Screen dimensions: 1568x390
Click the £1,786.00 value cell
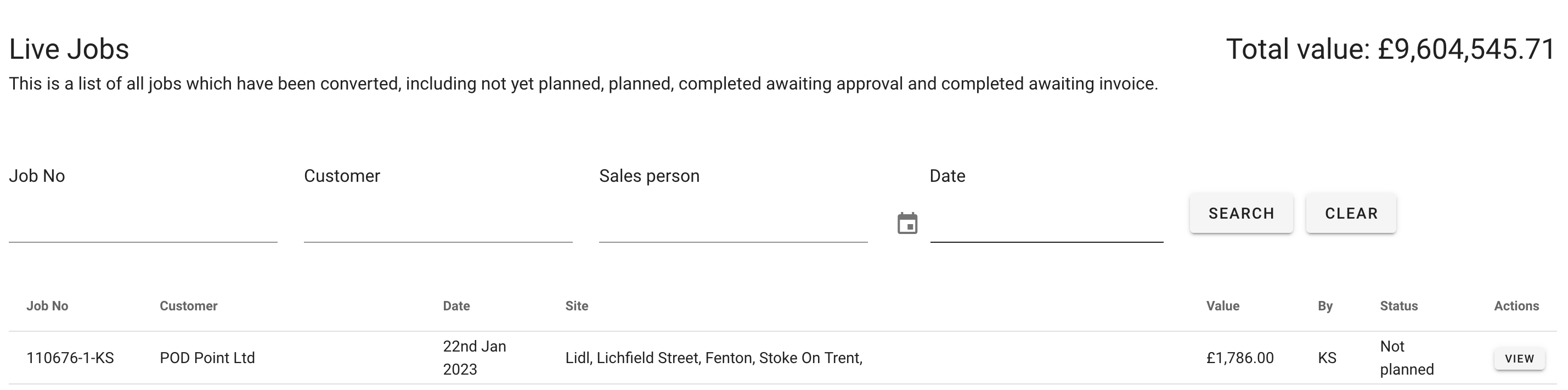tap(1239, 358)
